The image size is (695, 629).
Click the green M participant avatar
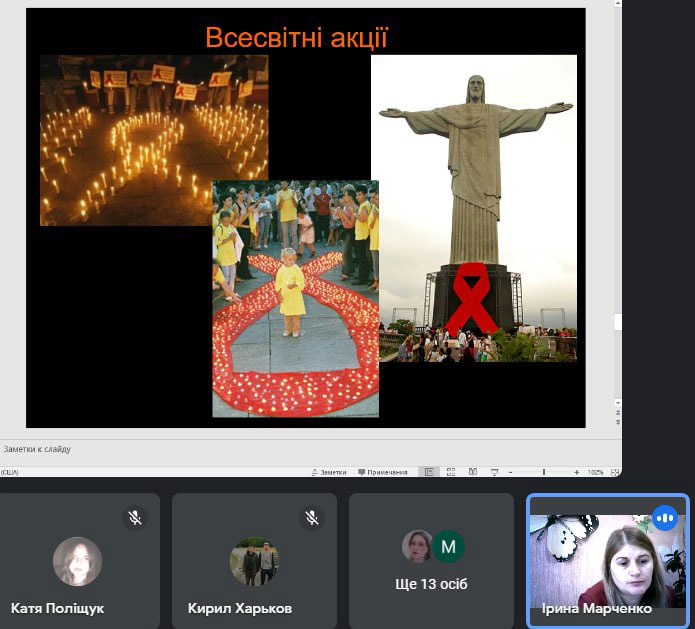coord(448,547)
